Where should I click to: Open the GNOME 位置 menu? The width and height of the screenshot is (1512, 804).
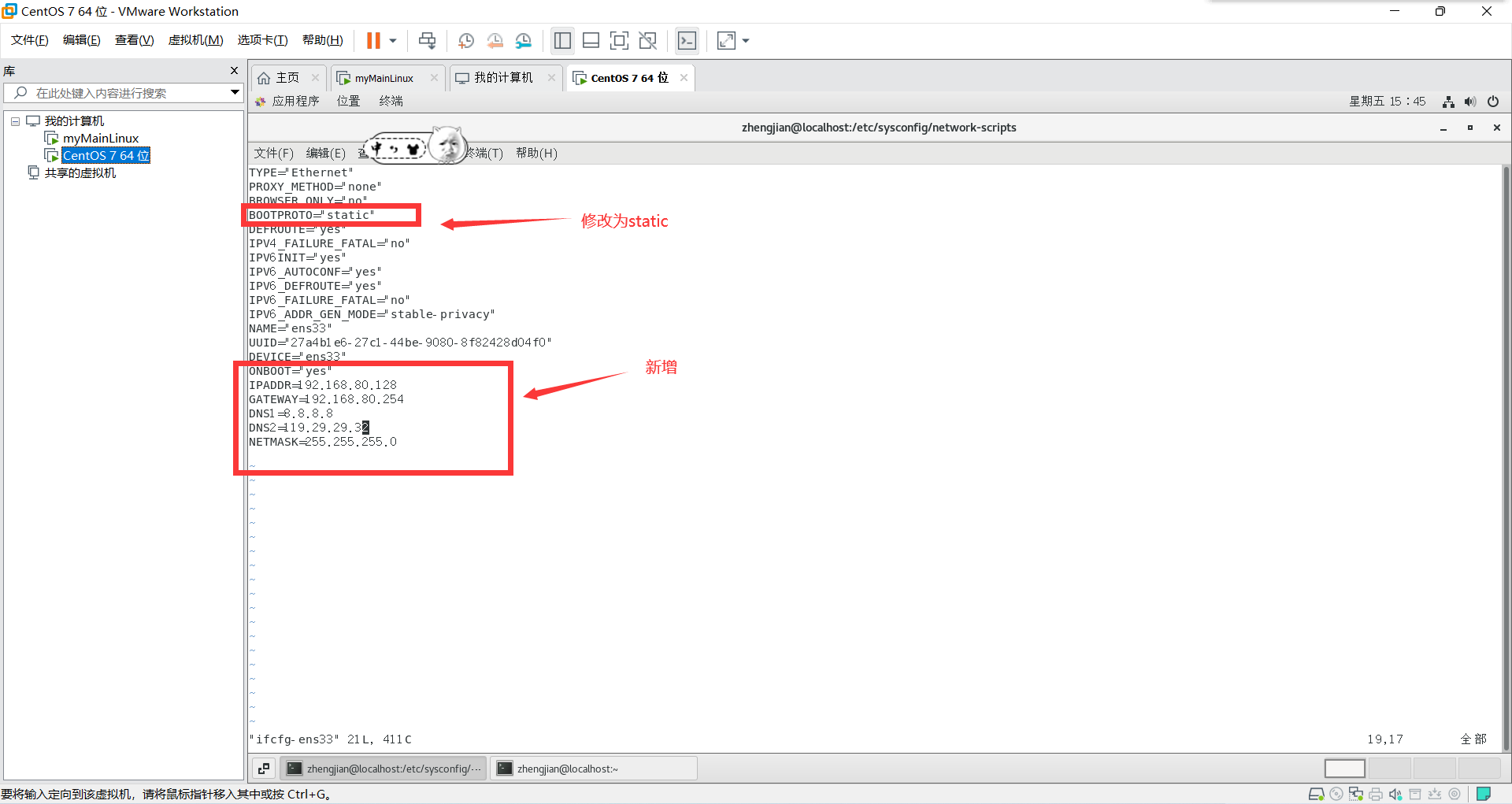[x=348, y=101]
